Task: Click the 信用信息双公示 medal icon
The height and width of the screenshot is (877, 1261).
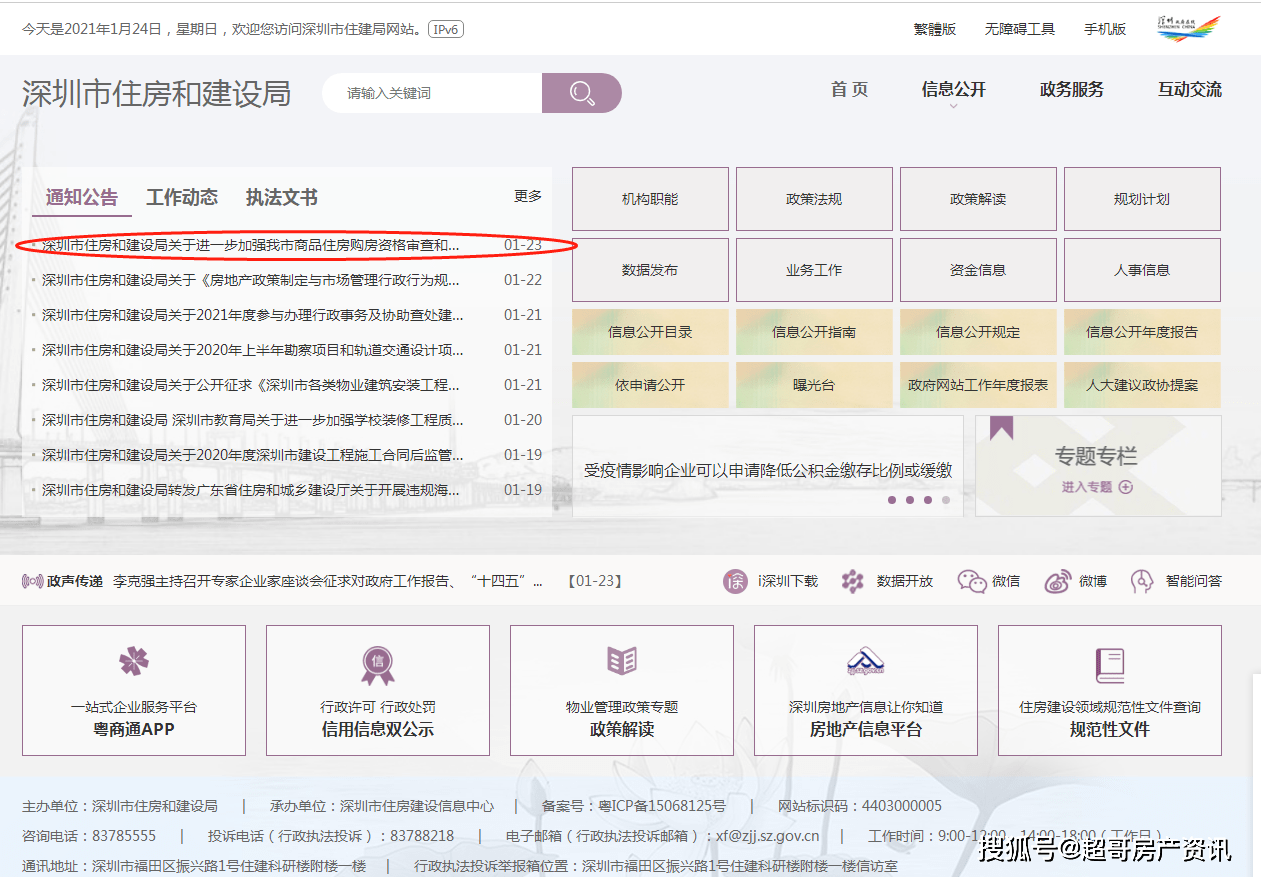Action: 376,662
